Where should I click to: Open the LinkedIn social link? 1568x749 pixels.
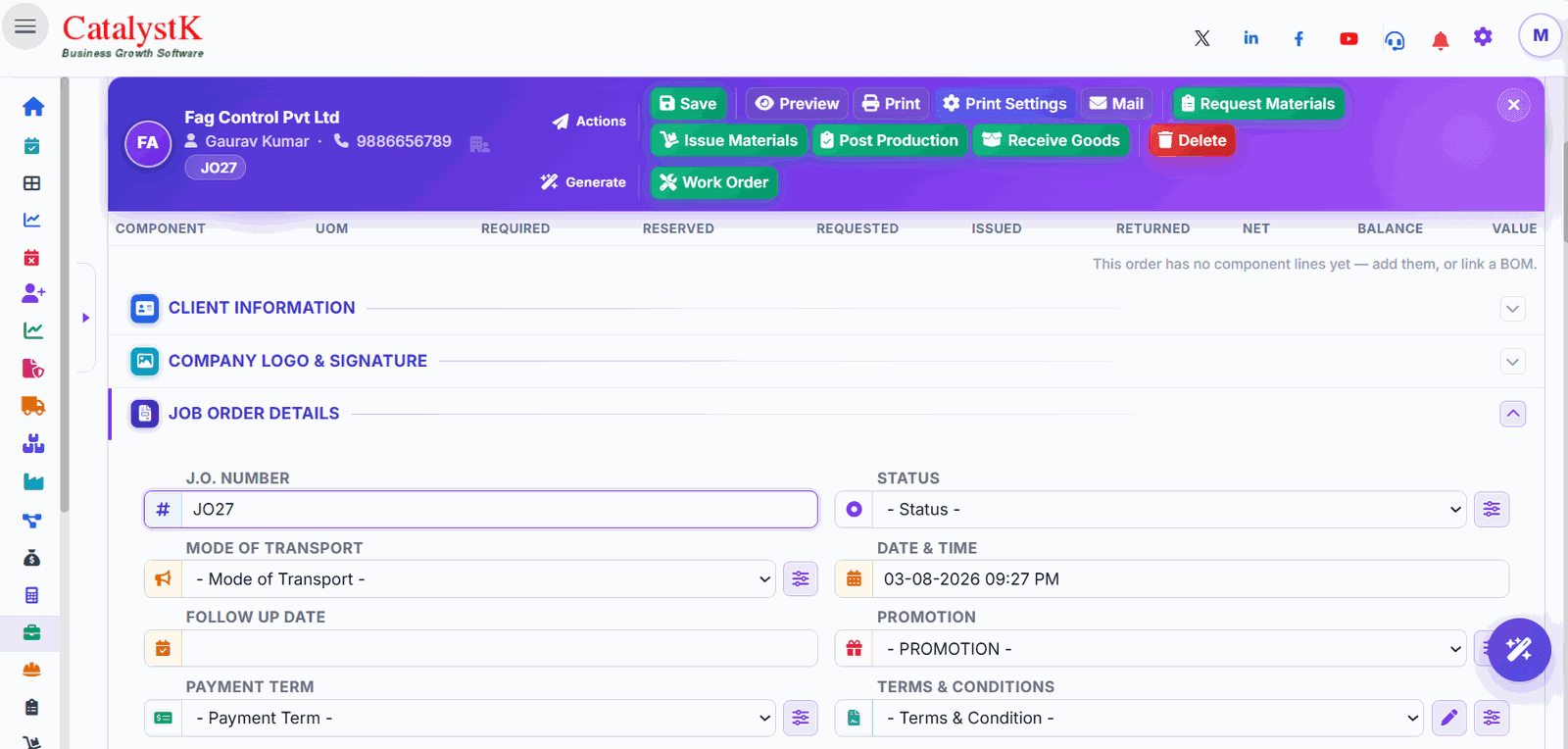1251,38
